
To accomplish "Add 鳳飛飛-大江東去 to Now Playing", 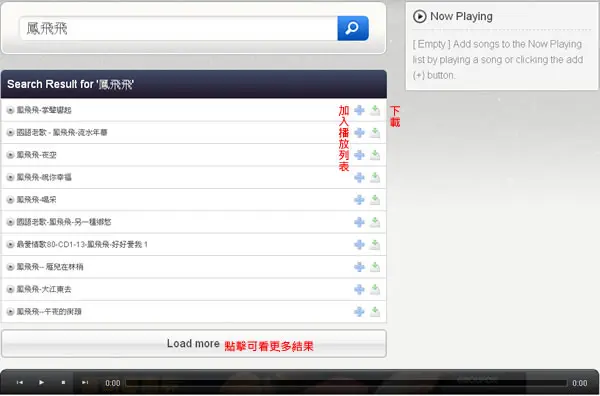I will pos(359,289).
